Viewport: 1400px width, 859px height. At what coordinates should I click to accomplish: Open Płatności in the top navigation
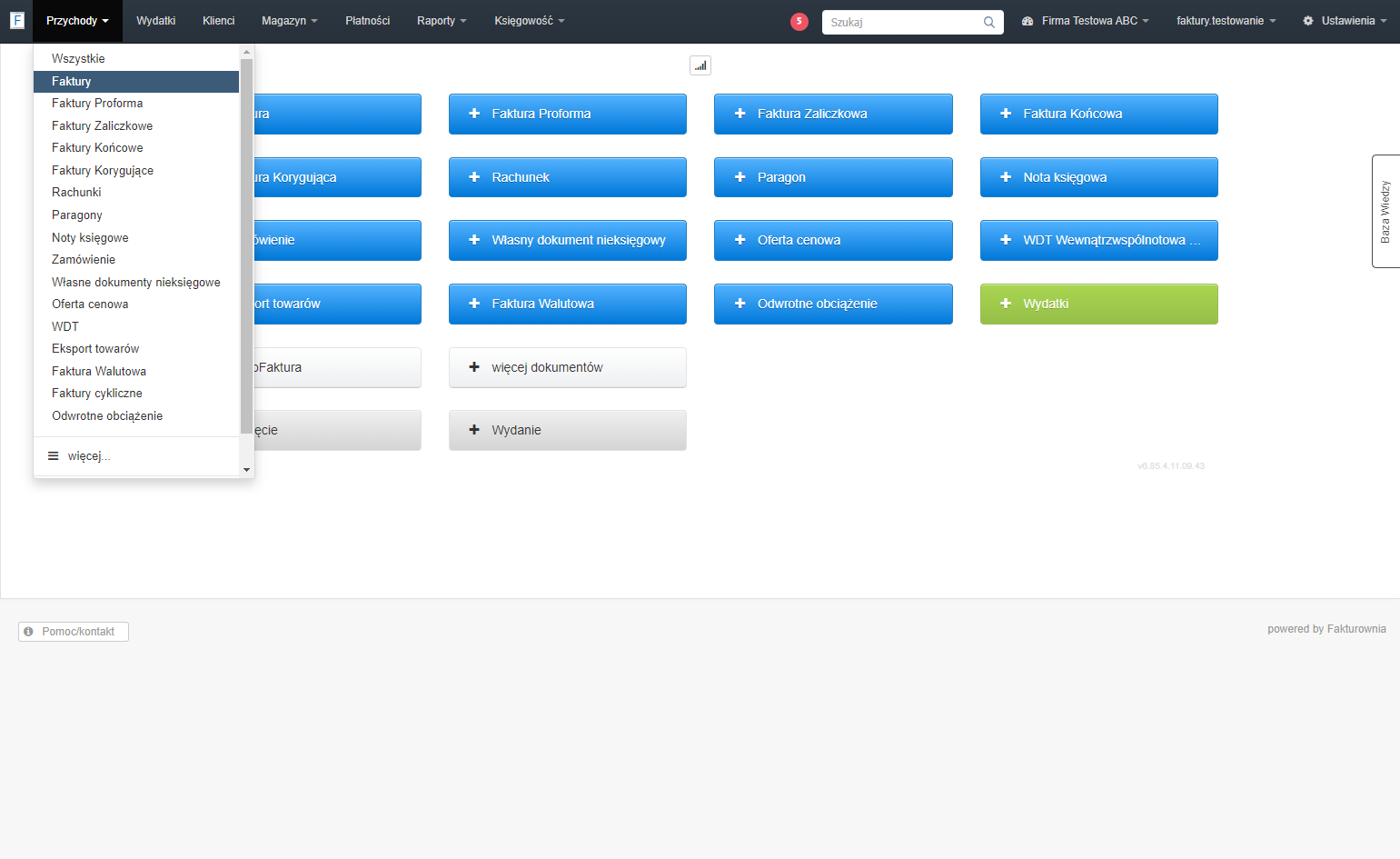(368, 21)
